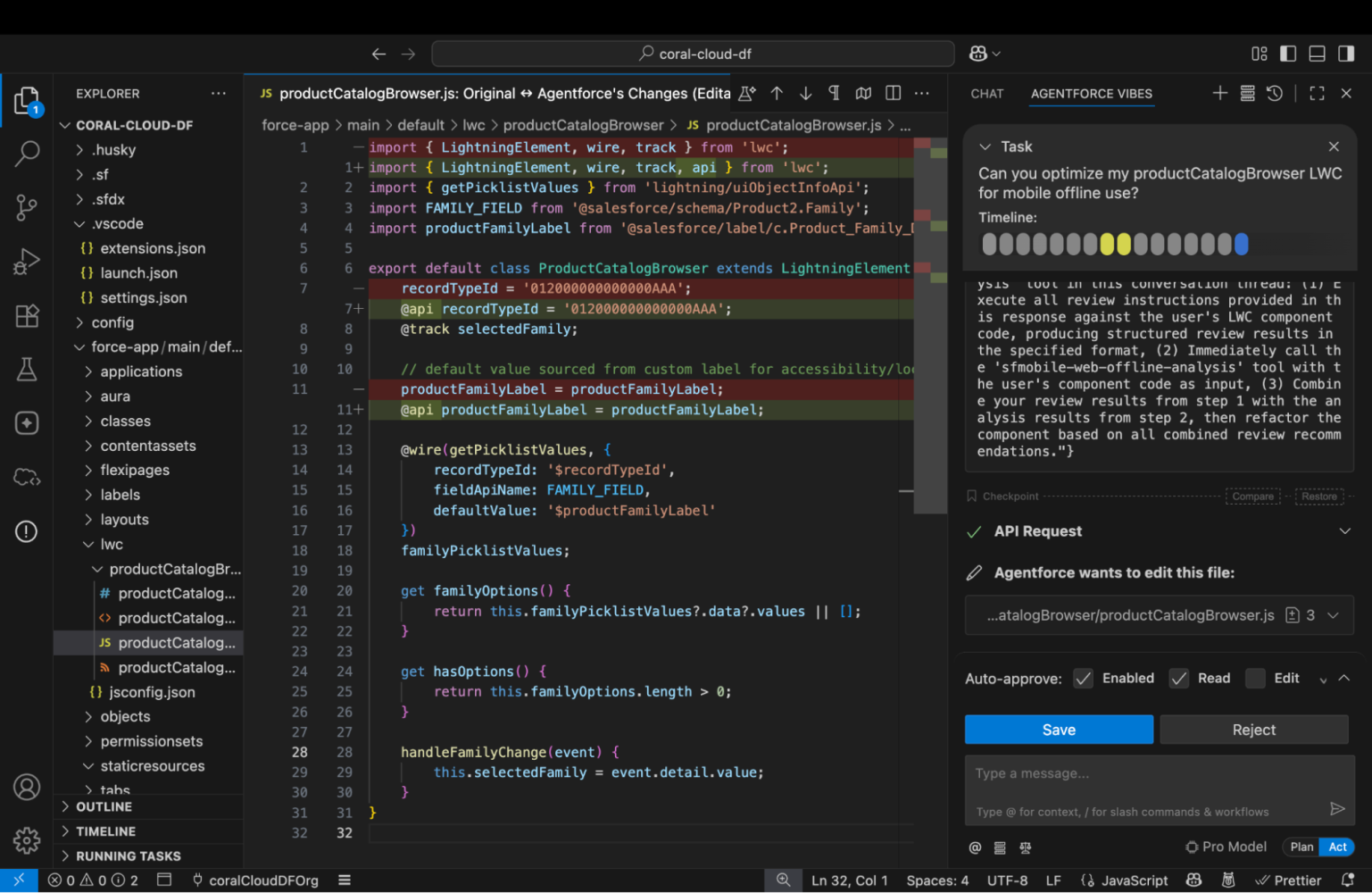The height and width of the screenshot is (893, 1372).
Task: Open the Extensions view
Action: 27,315
